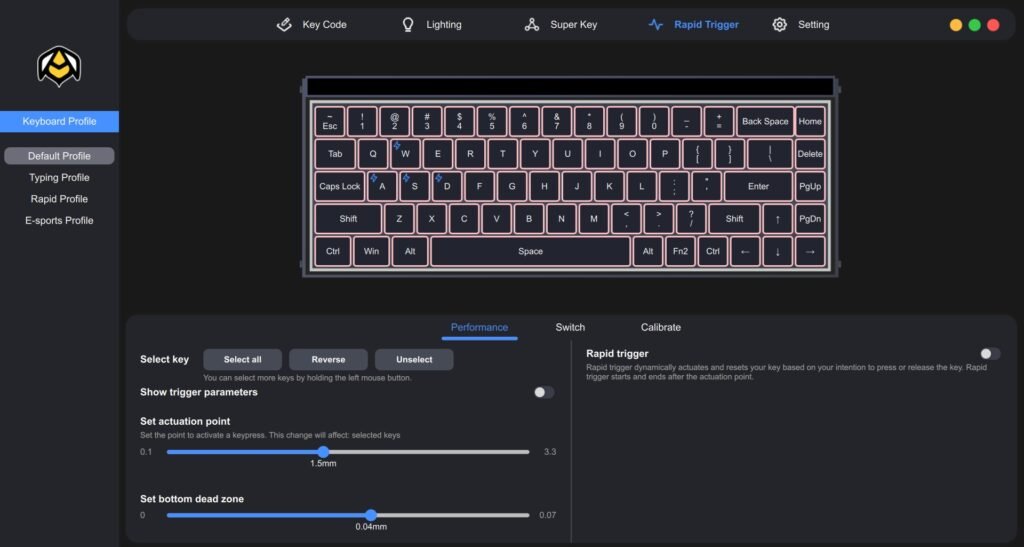Select the W key with lightning icon
Image resolution: width=1024 pixels, height=547 pixels.
405,154
